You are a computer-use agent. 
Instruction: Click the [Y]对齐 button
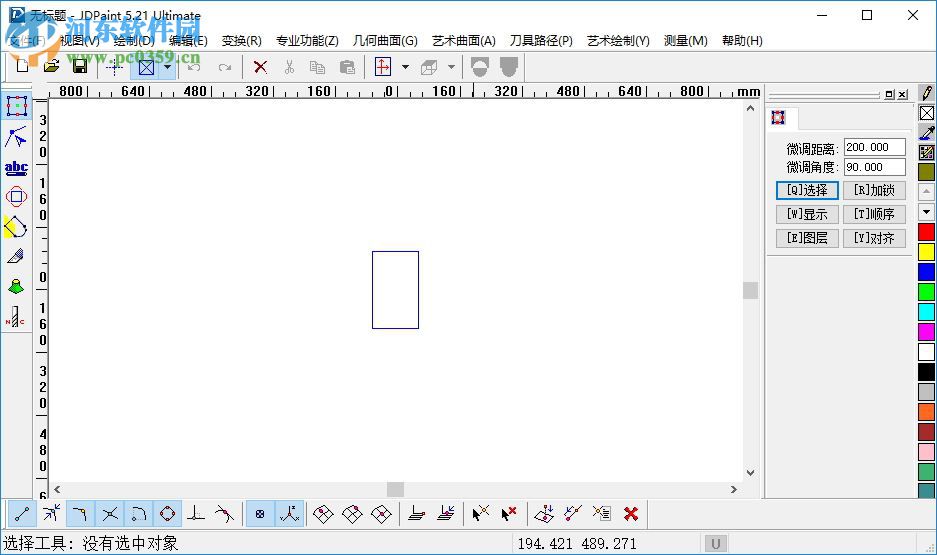[874, 238]
